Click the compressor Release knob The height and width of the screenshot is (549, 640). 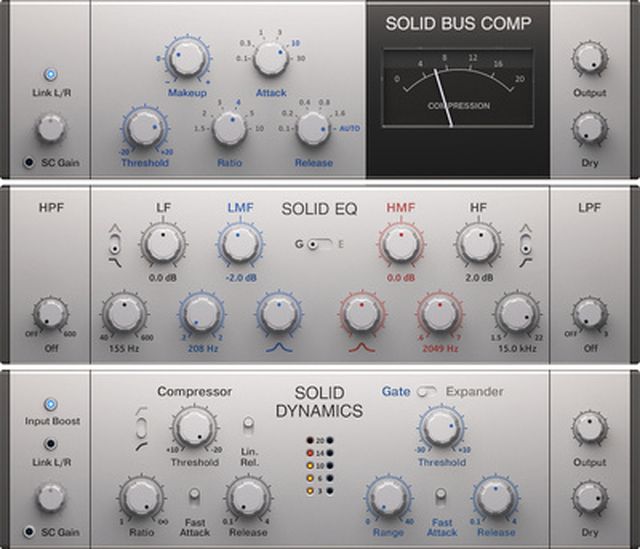coord(248,499)
